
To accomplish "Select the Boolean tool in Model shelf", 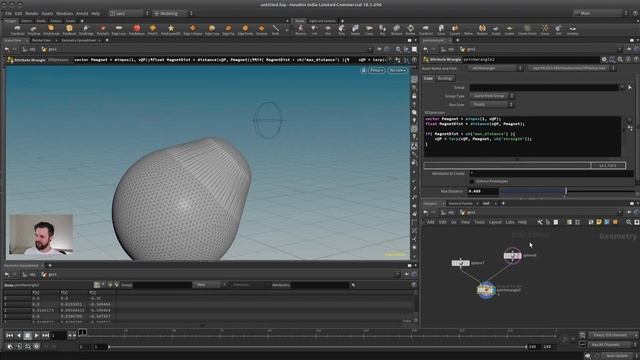I will [396, 29].
